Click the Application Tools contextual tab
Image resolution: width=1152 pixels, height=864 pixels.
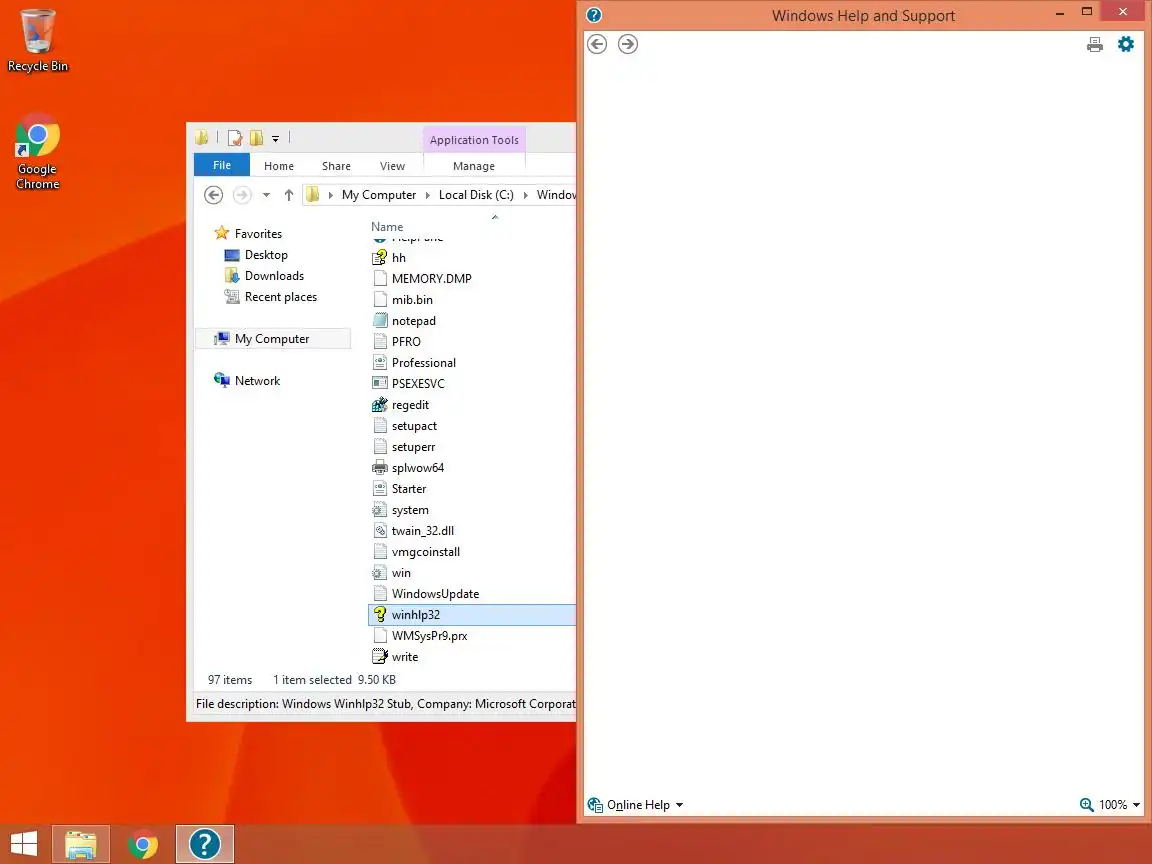[474, 140]
